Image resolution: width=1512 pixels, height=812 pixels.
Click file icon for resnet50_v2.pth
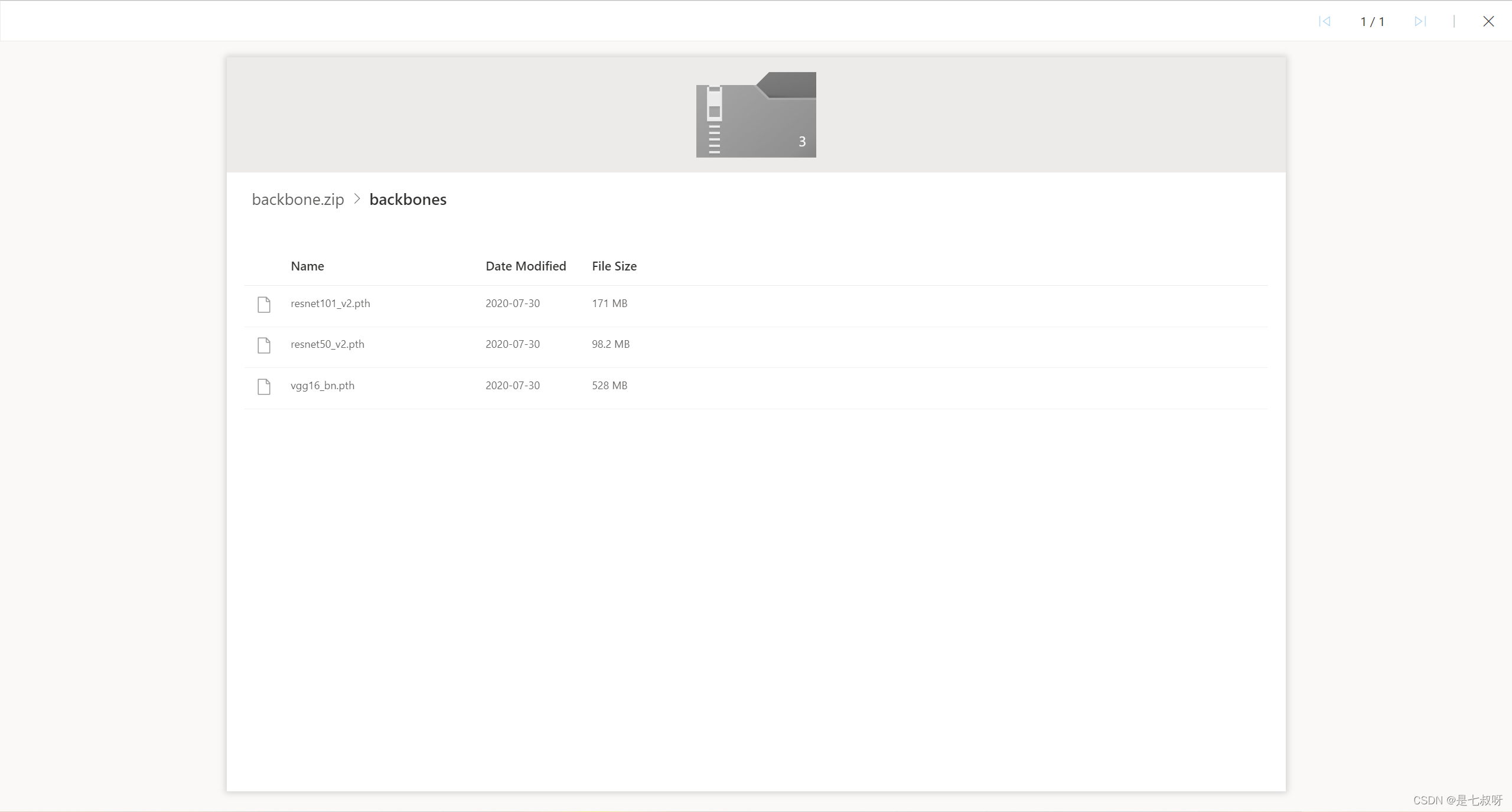pos(264,345)
